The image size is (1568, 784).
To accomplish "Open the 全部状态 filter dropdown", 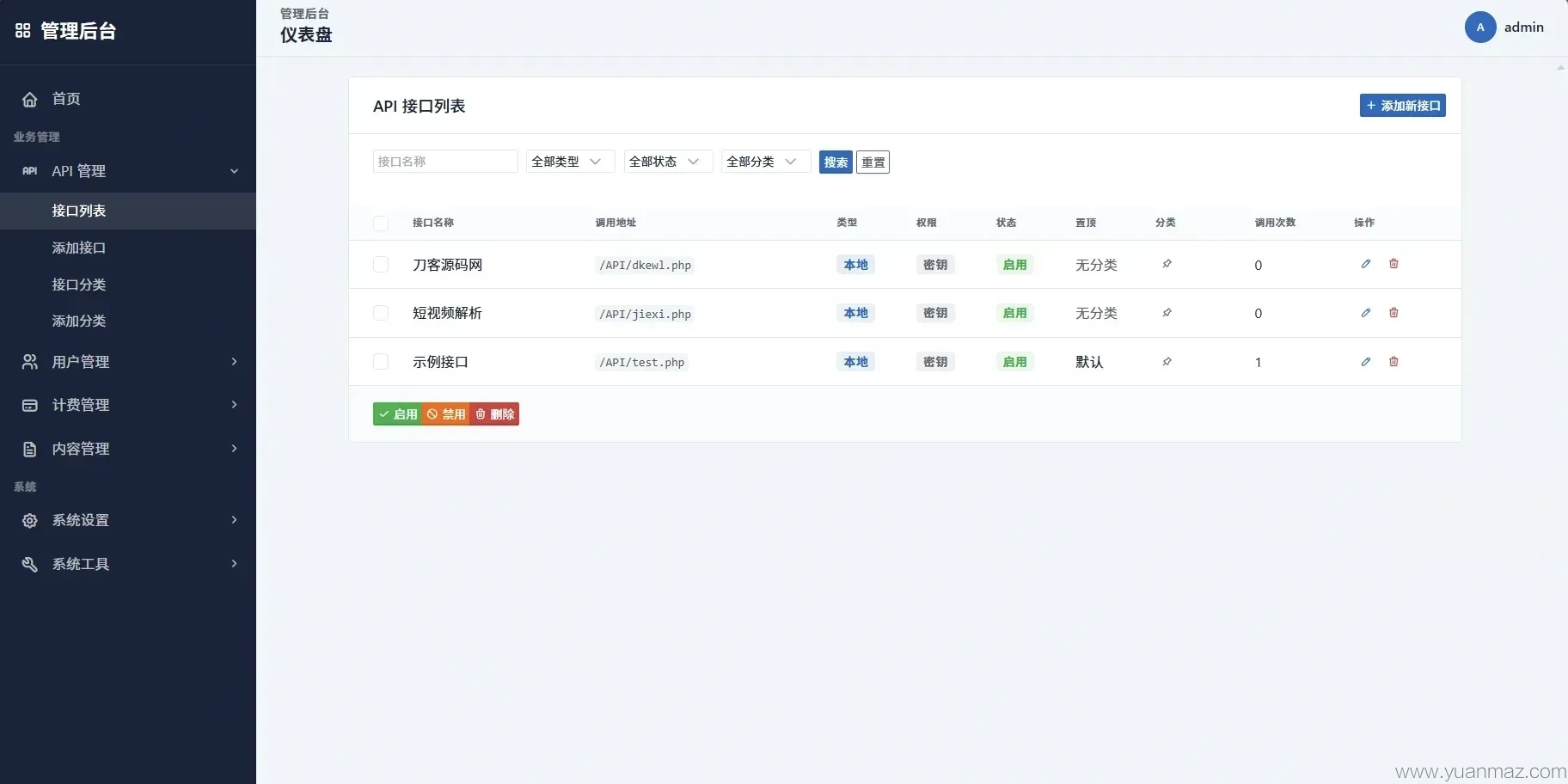I will pos(668,162).
